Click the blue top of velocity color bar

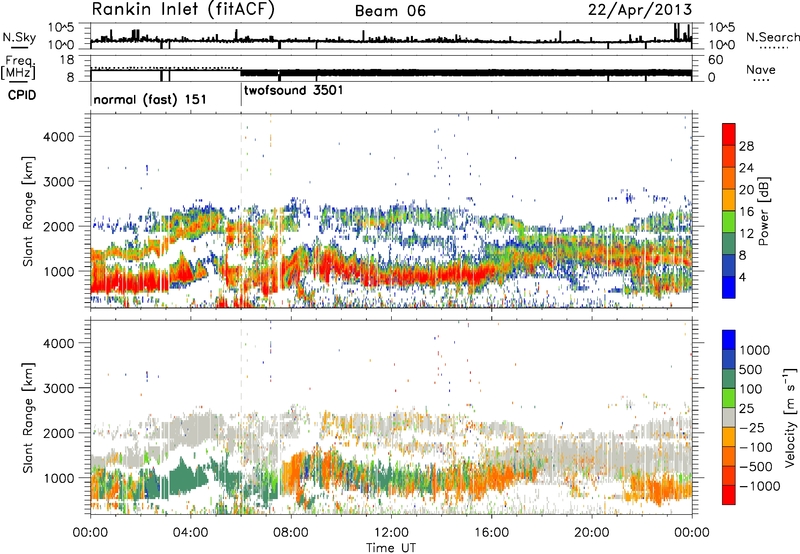click(x=729, y=340)
